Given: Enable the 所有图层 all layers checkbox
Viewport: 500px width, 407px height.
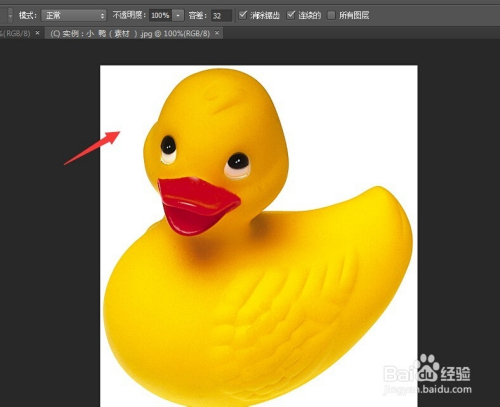Looking at the screenshot, I should point(331,15).
